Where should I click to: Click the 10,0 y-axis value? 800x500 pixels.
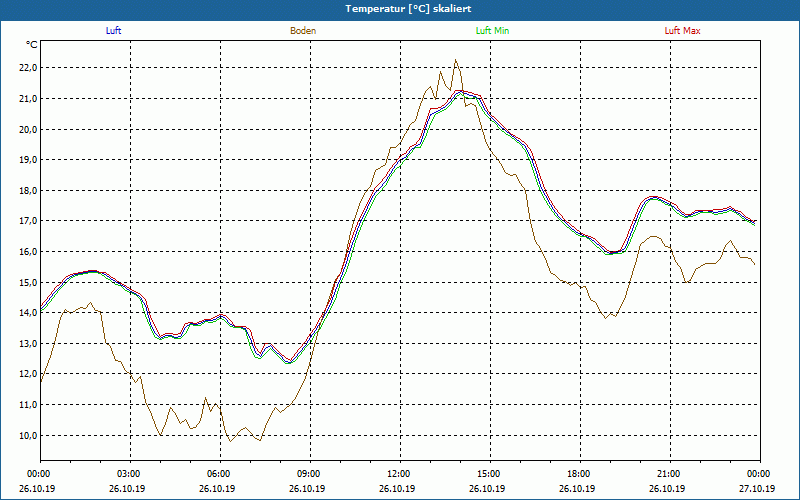(28, 435)
